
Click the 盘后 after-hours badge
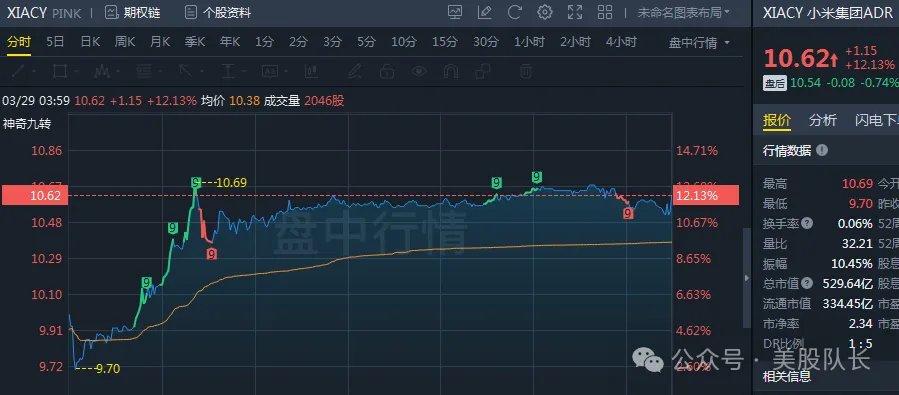pos(775,83)
